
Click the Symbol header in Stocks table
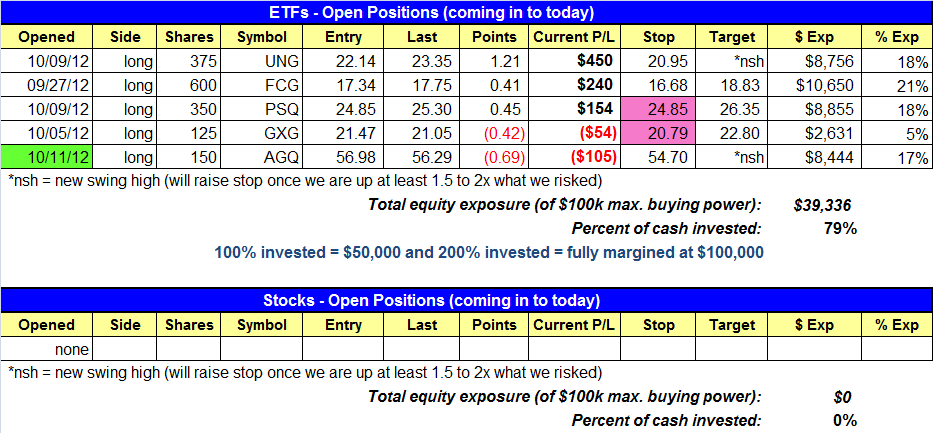(x=260, y=325)
